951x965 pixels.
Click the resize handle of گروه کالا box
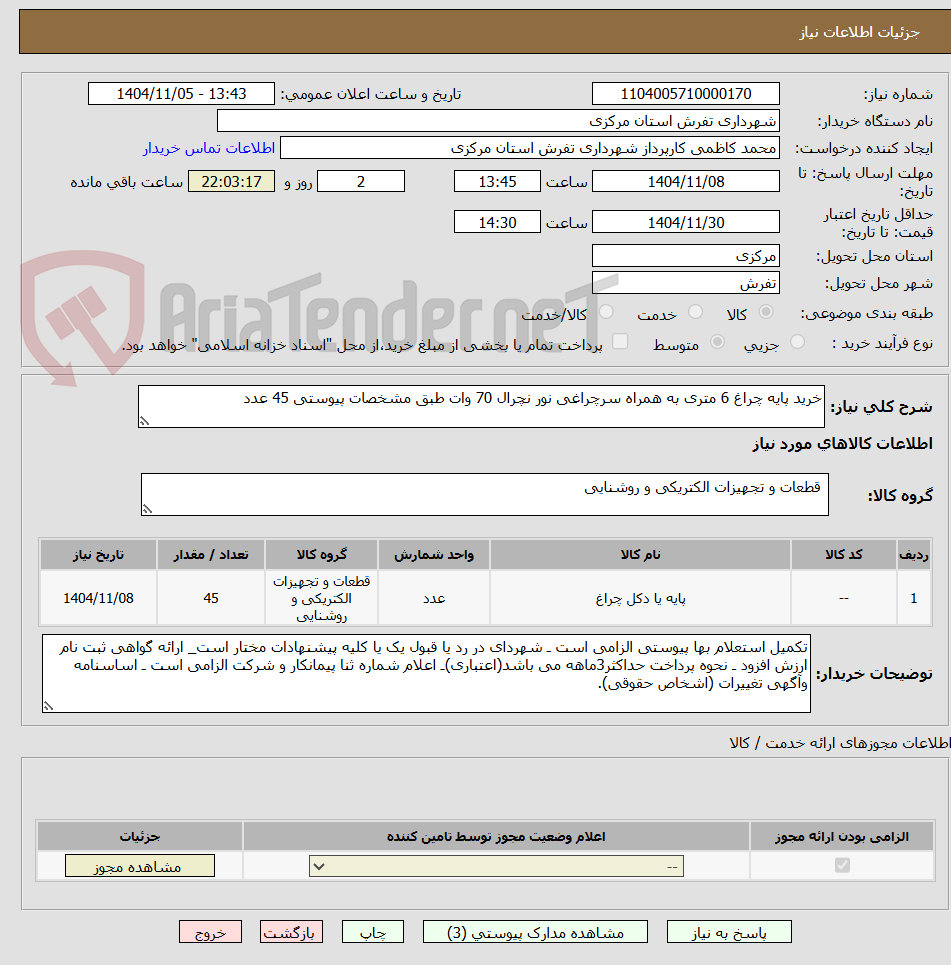(147, 510)
